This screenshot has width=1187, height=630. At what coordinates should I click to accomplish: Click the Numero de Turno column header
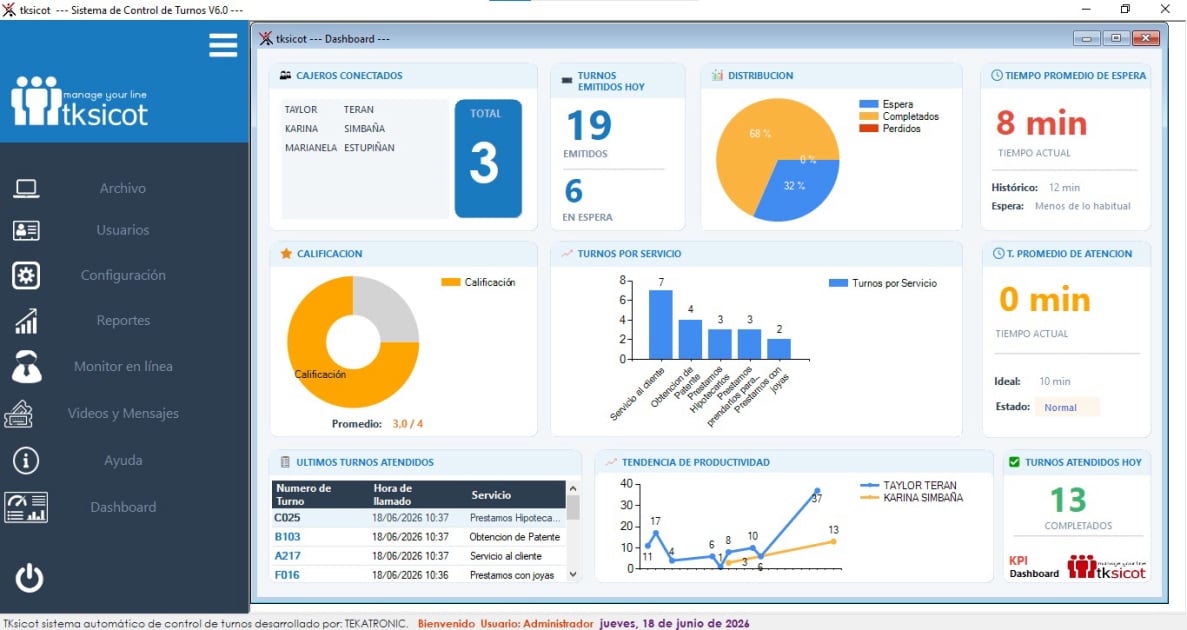click(x=319, y=494)
